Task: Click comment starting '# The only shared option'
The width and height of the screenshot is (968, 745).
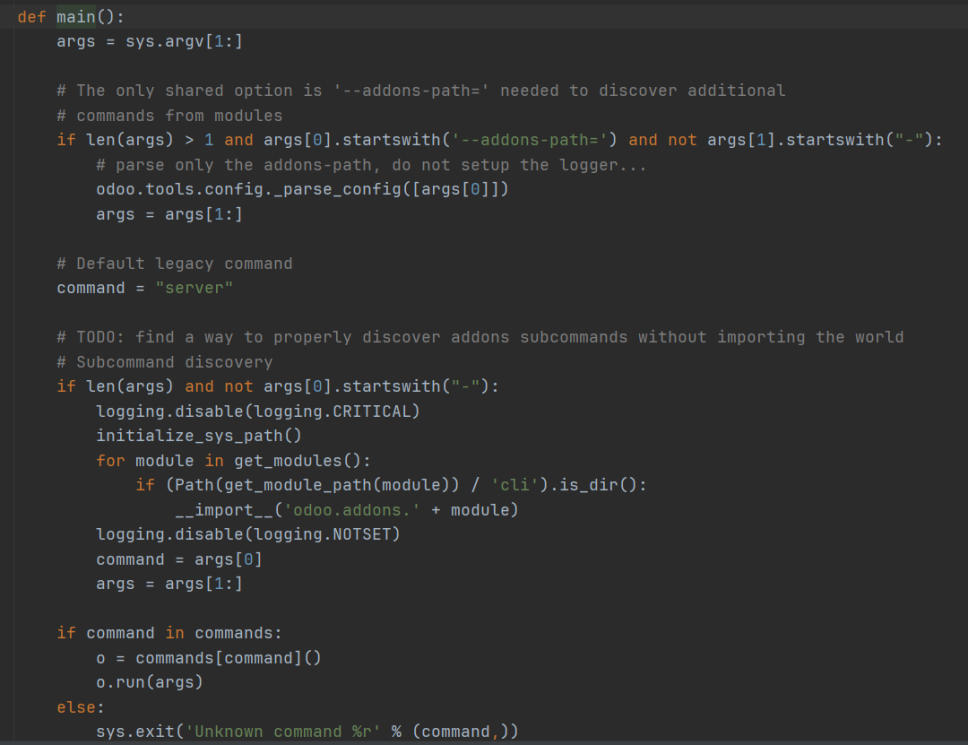Action: (420, 91)
